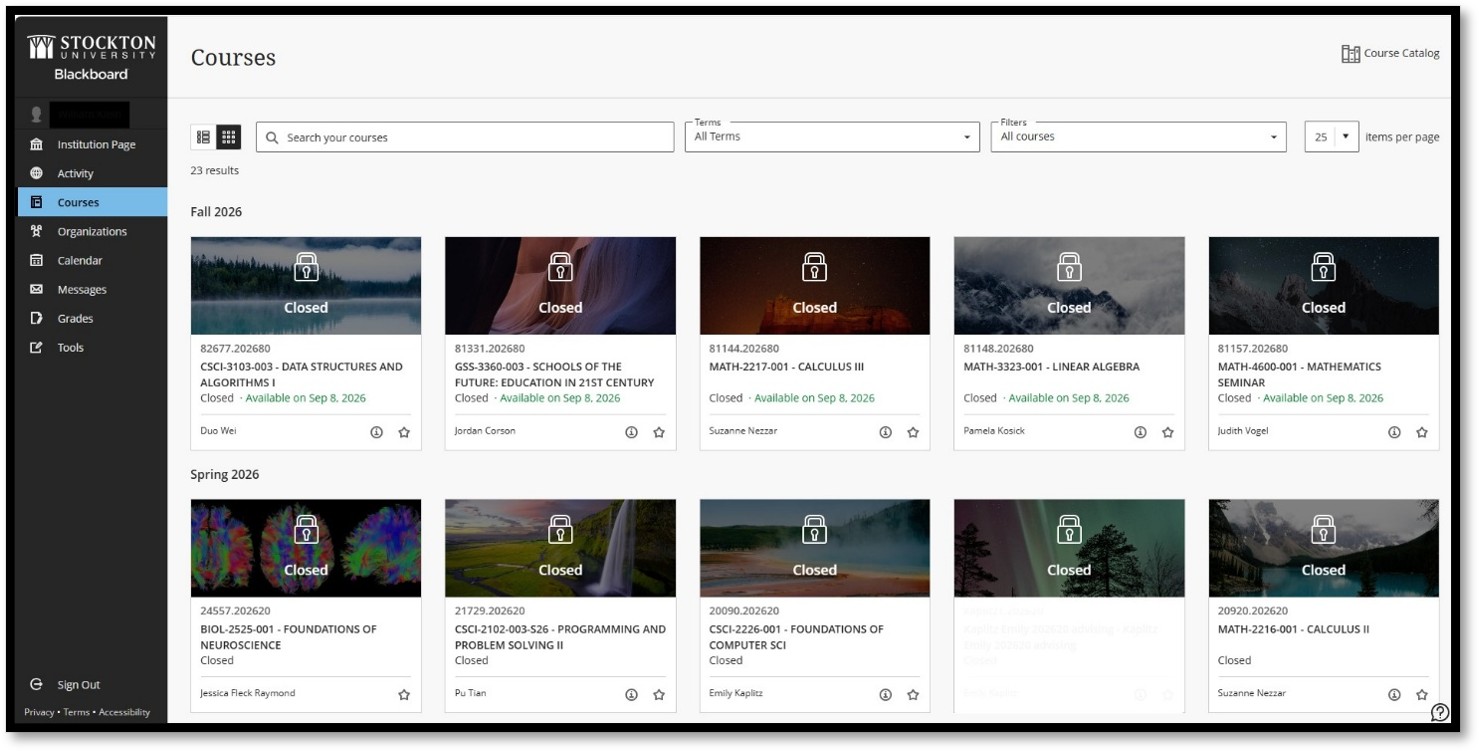Favorite Foundations of Computer Sci course
Image resolution: width=1479 pixels, height=751 pixels.
click(913, 695)
